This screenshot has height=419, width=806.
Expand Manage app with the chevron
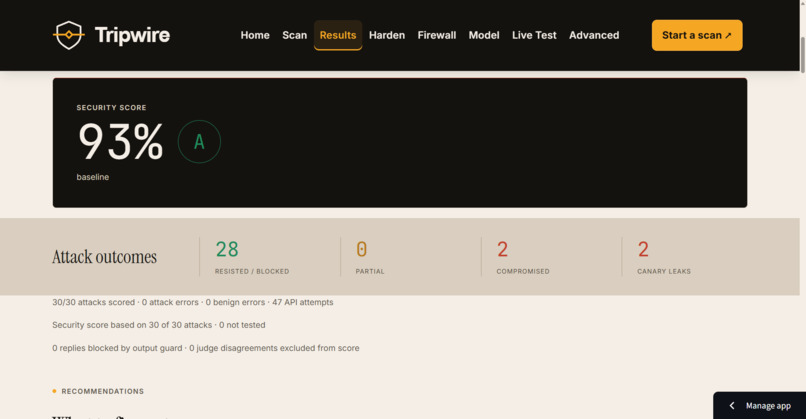pos(731,406)
